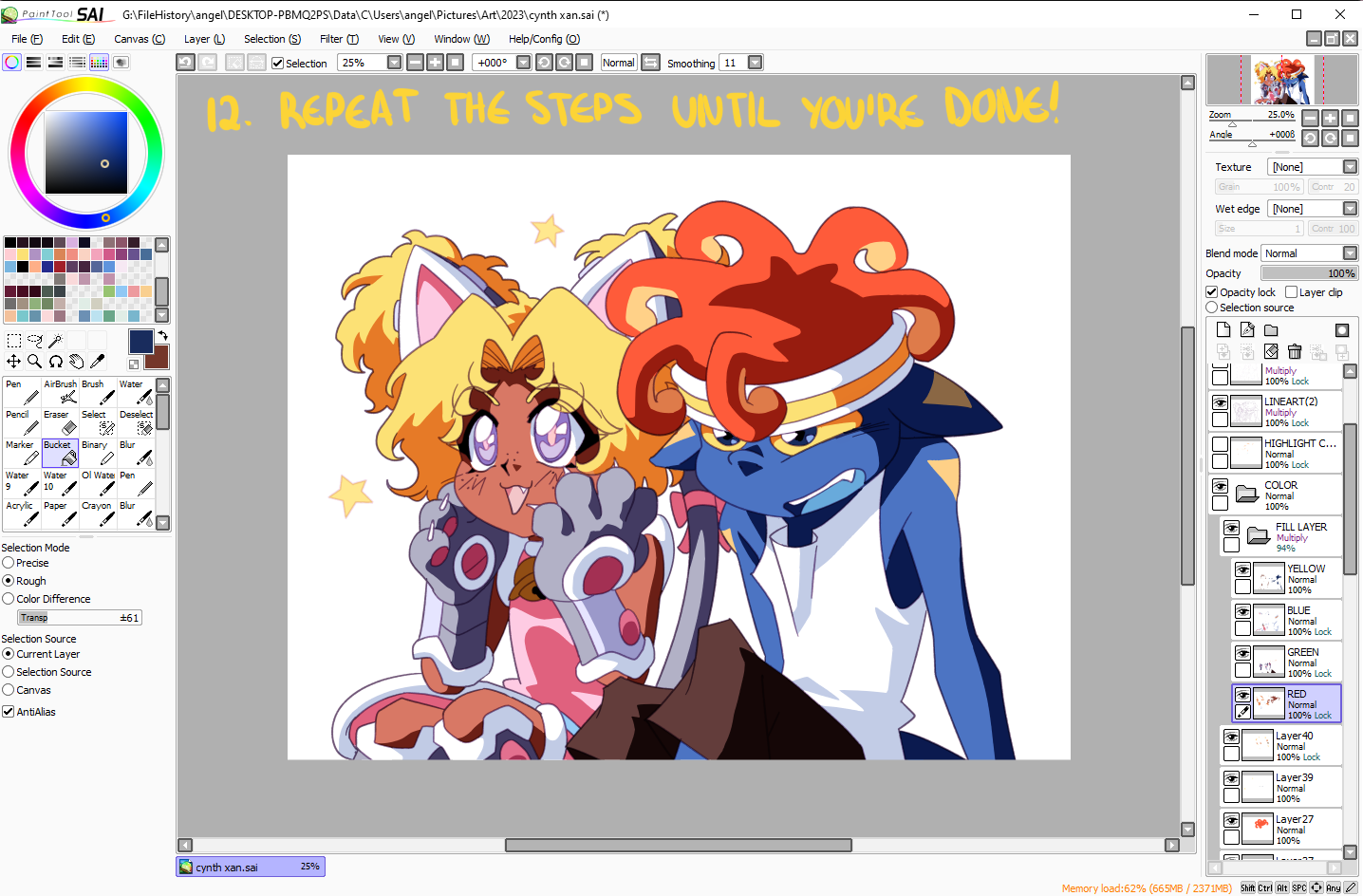The image size is (1363, 896).
Task: Open the Smoothing value dropdown
Action: [x=755, y=63]
